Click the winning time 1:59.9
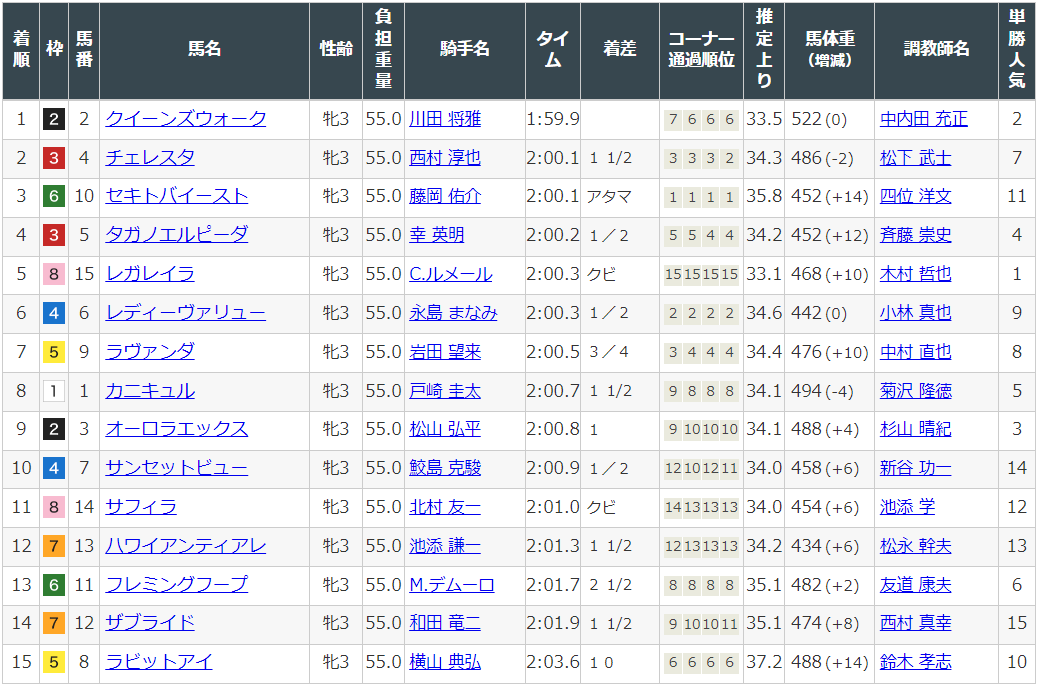 553,119
